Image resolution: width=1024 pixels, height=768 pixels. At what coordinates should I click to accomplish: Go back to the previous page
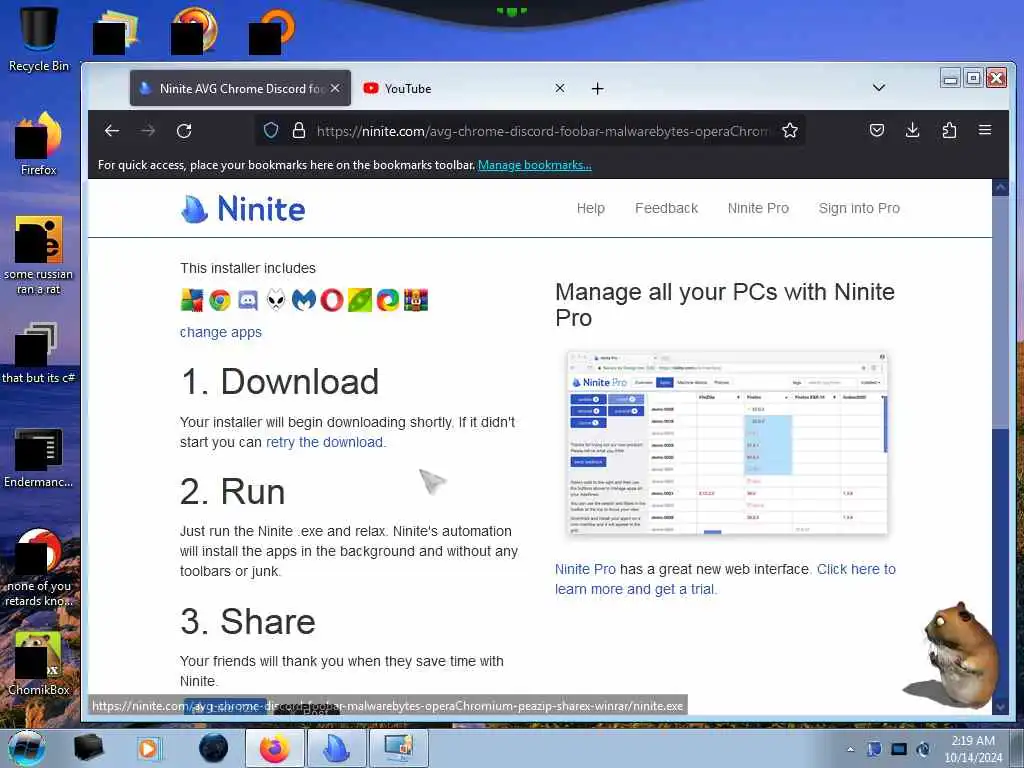point(112,131)
